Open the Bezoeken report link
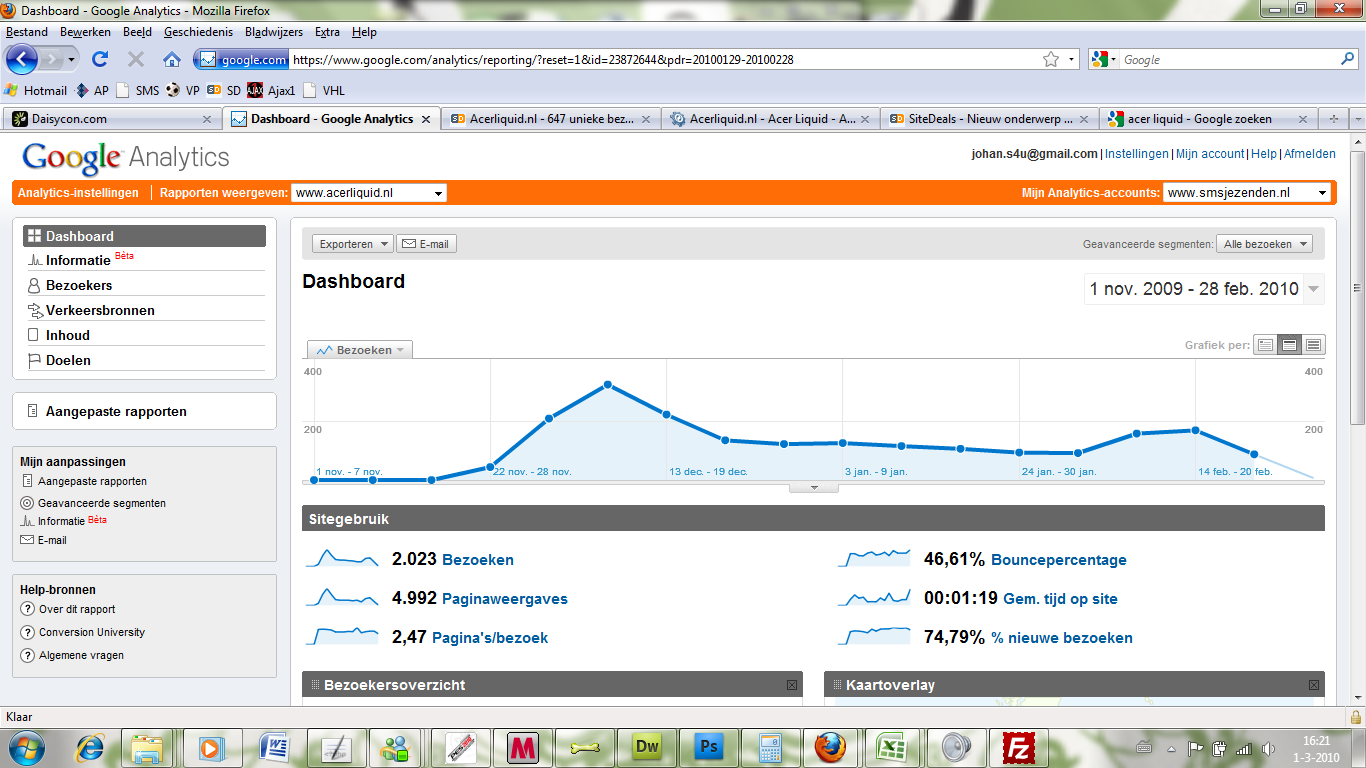Viewport: 1366px width, 768px height. (x=478, y=560)
